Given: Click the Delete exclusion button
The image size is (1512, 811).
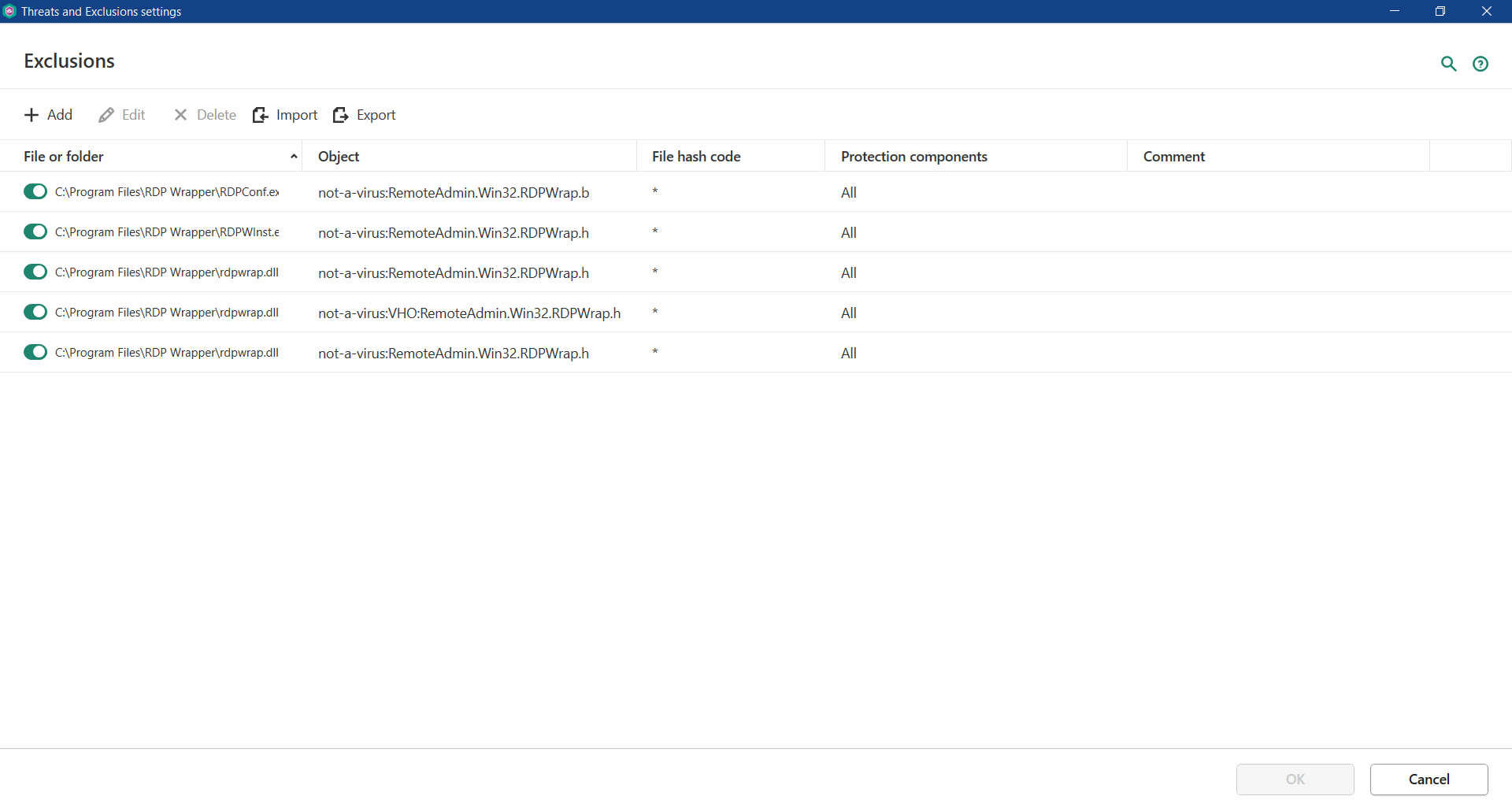Looking at the screenshot, I should coord(205,115).
